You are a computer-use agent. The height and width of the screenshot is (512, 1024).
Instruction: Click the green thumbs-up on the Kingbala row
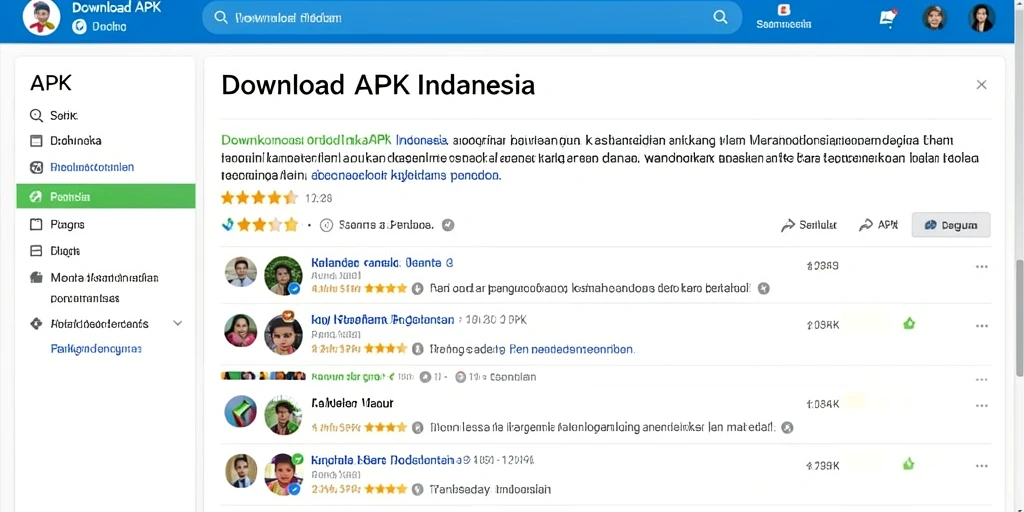908,464
